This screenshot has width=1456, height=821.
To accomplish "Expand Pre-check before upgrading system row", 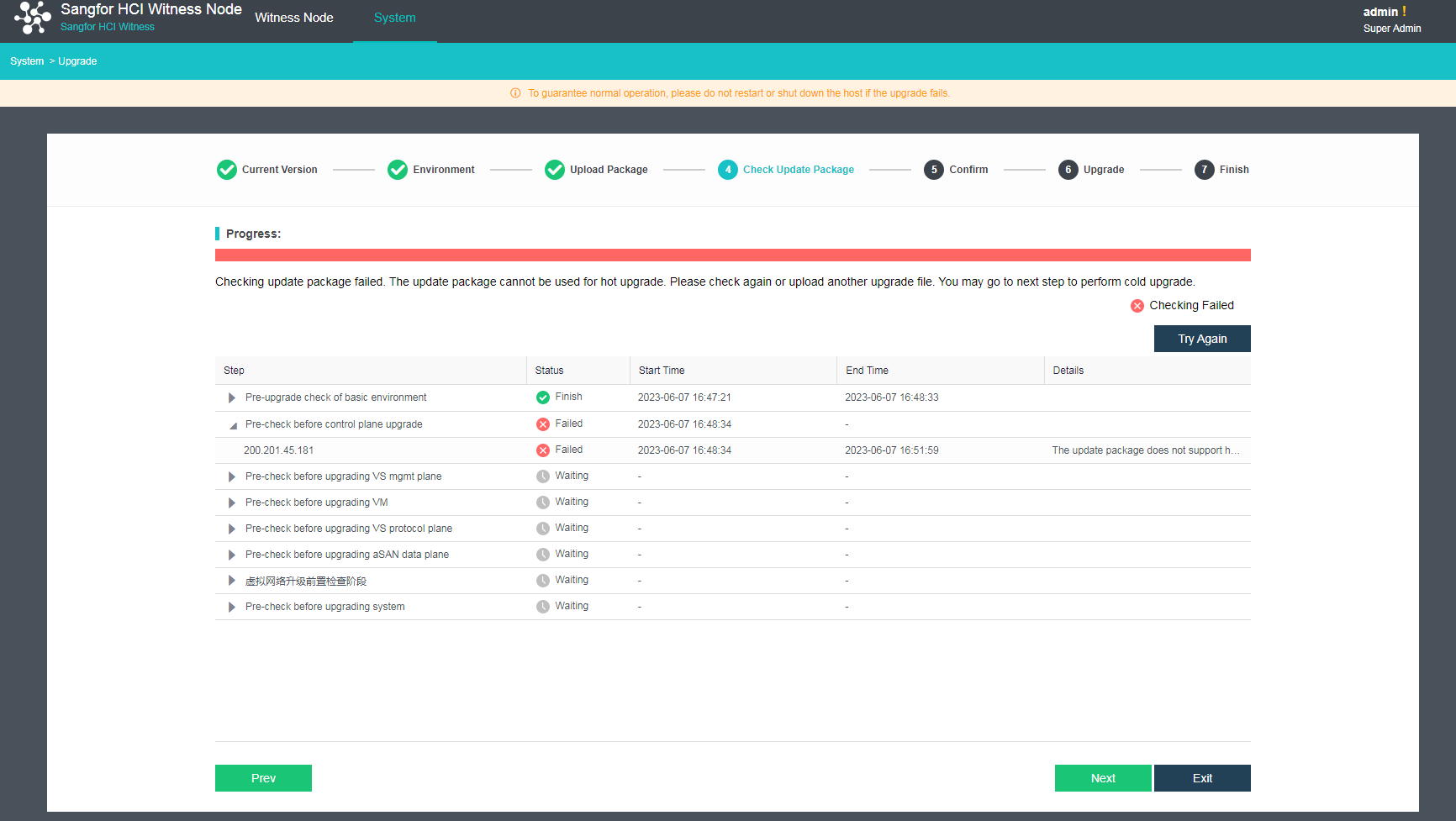I will click(232, 607).
